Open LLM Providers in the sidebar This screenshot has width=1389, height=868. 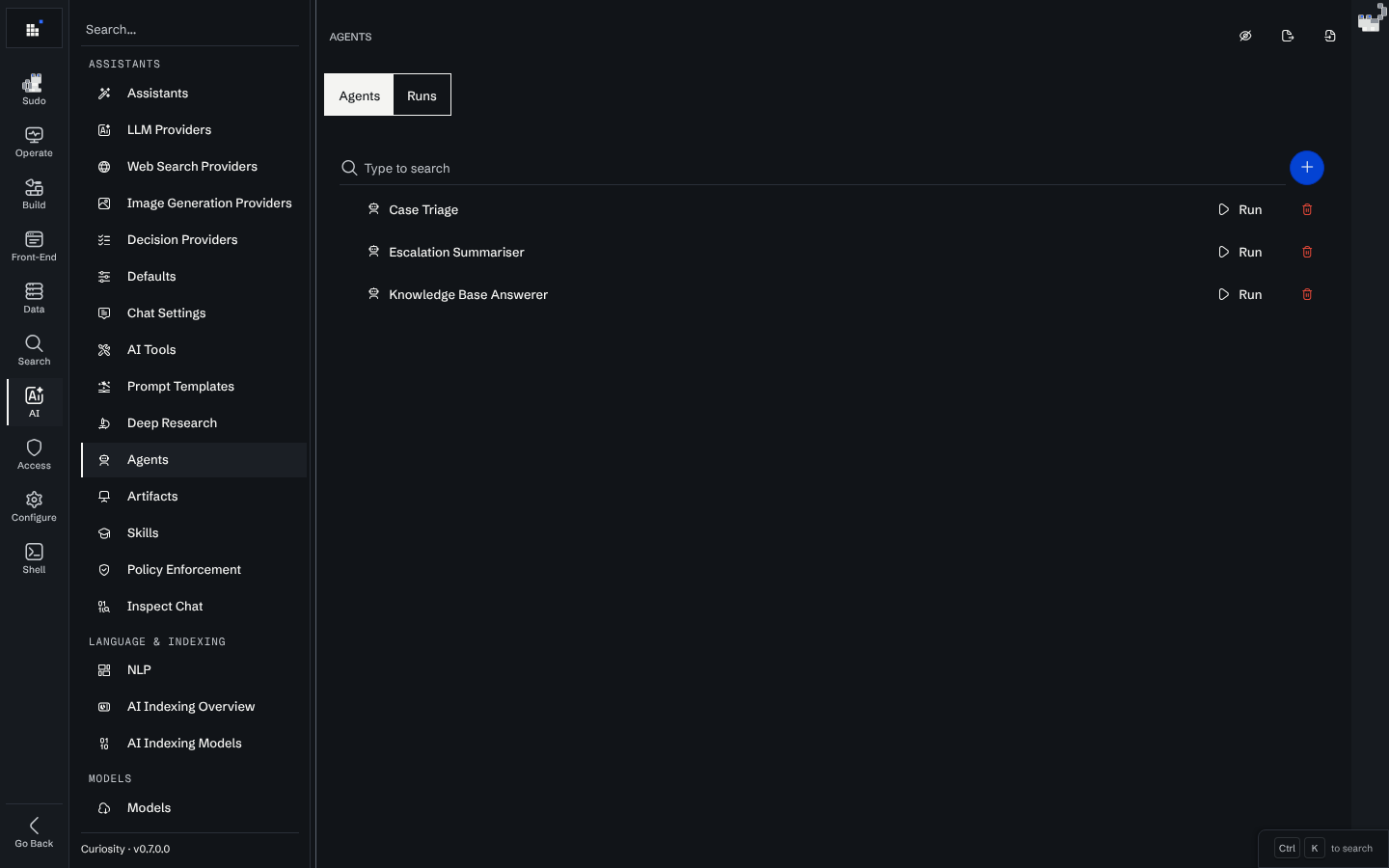[194, 130]
